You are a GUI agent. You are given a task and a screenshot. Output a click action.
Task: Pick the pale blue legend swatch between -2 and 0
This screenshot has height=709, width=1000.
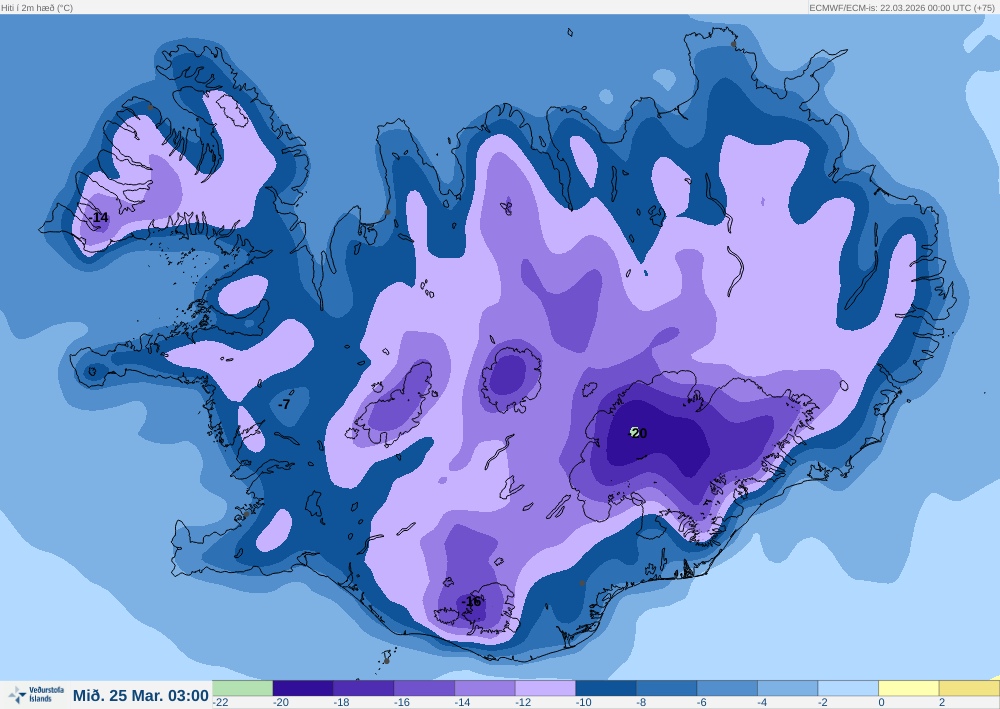tap(848, 688)
